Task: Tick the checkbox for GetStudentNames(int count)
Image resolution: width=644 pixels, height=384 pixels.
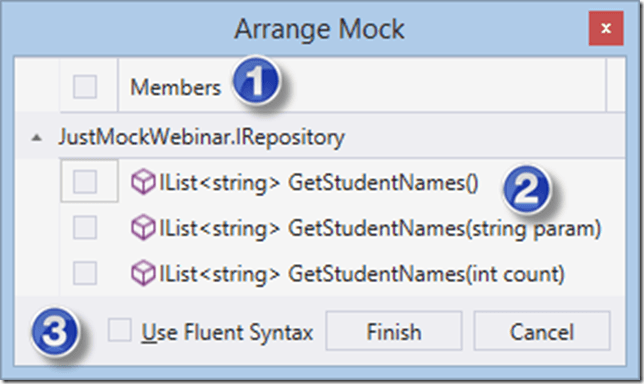Action: pyautogui.click(x=85, y=273)
